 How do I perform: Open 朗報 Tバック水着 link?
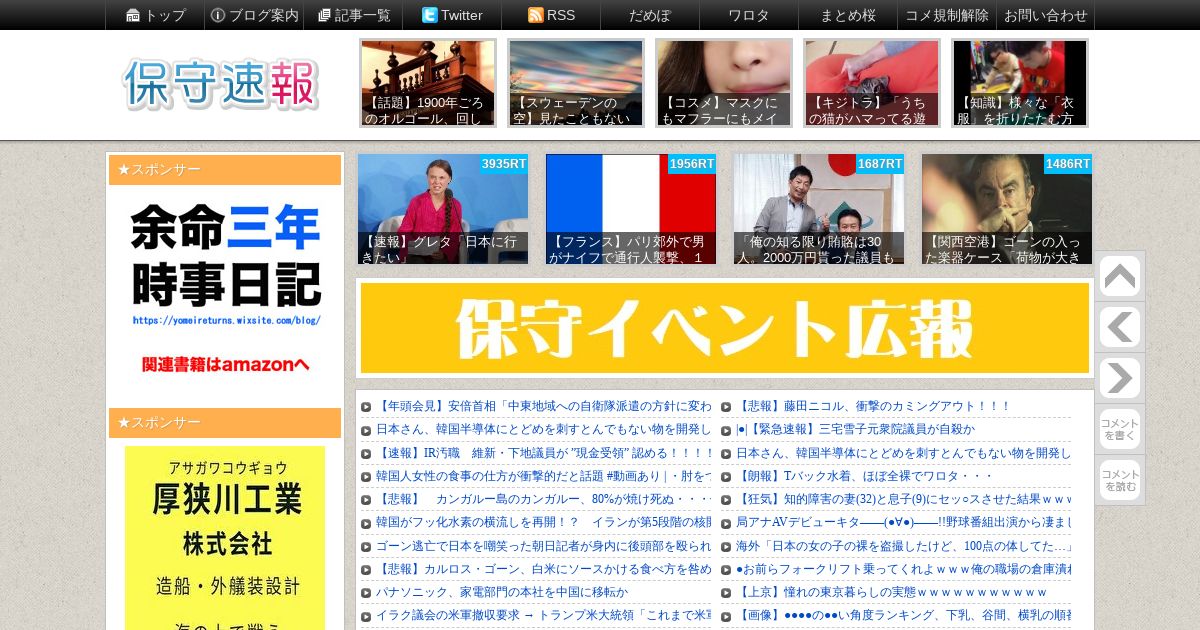[x=864, y=476]
